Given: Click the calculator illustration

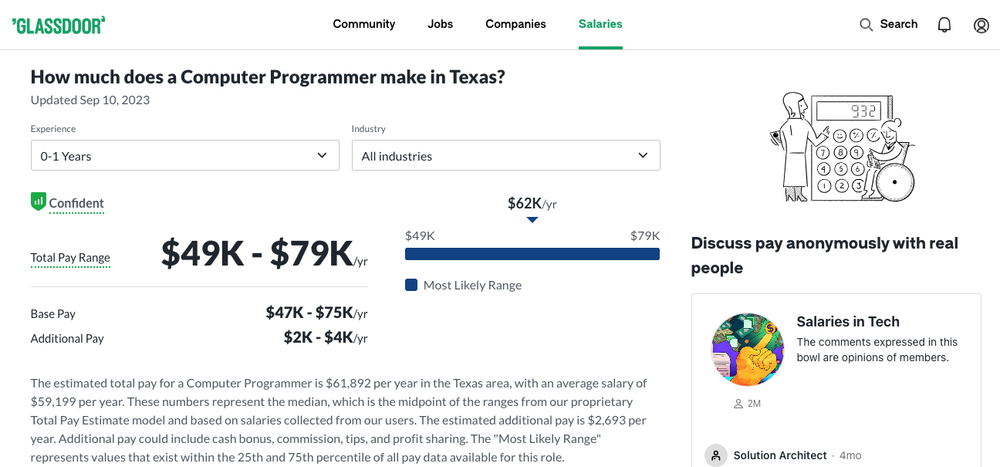Looking at the screenshot, I should coord(843,146).
